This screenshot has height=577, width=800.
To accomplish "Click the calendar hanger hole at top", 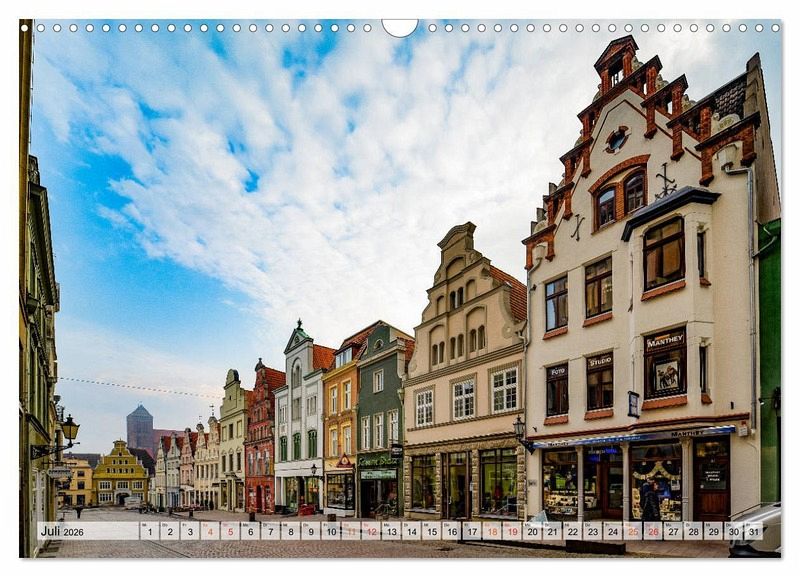I will (400, 27).
